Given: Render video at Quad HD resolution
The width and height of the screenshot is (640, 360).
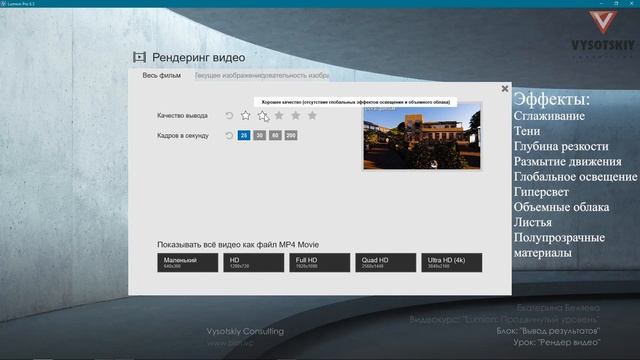Looking at the screenshot, I should [386, 262].
